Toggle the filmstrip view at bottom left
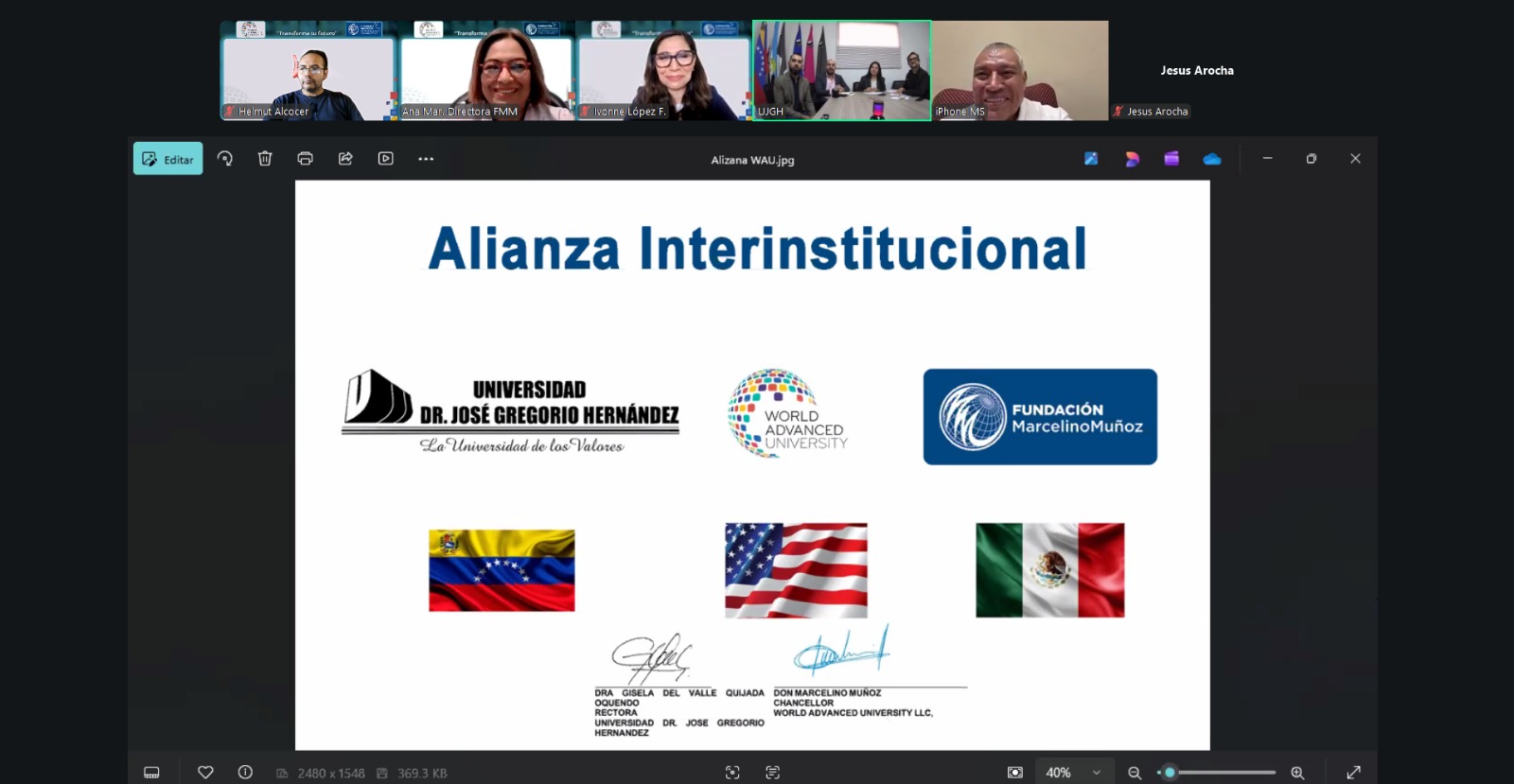This screenshot has height=784, width=1514. (151, 773)
